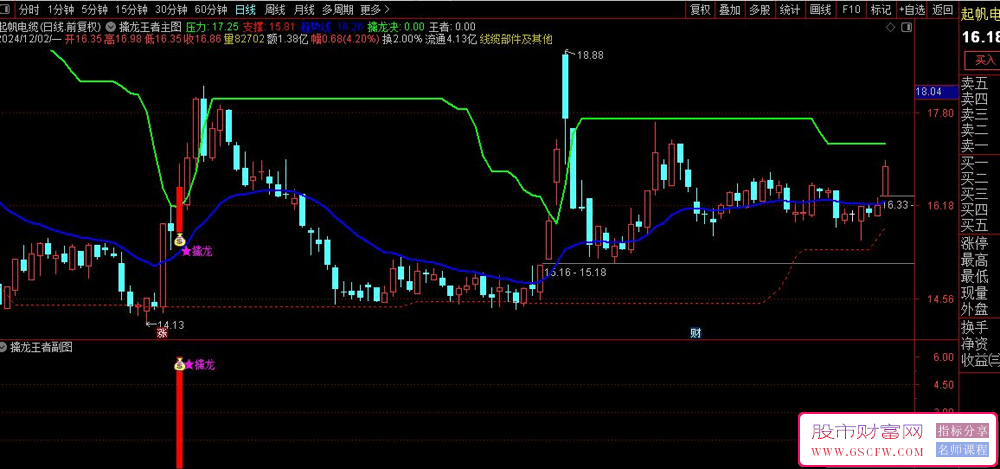Viewport: 1000px width, 469px height.
Task: Click the red 搞龙 signal bar in sub chart
Action: (x=179, y=419)
